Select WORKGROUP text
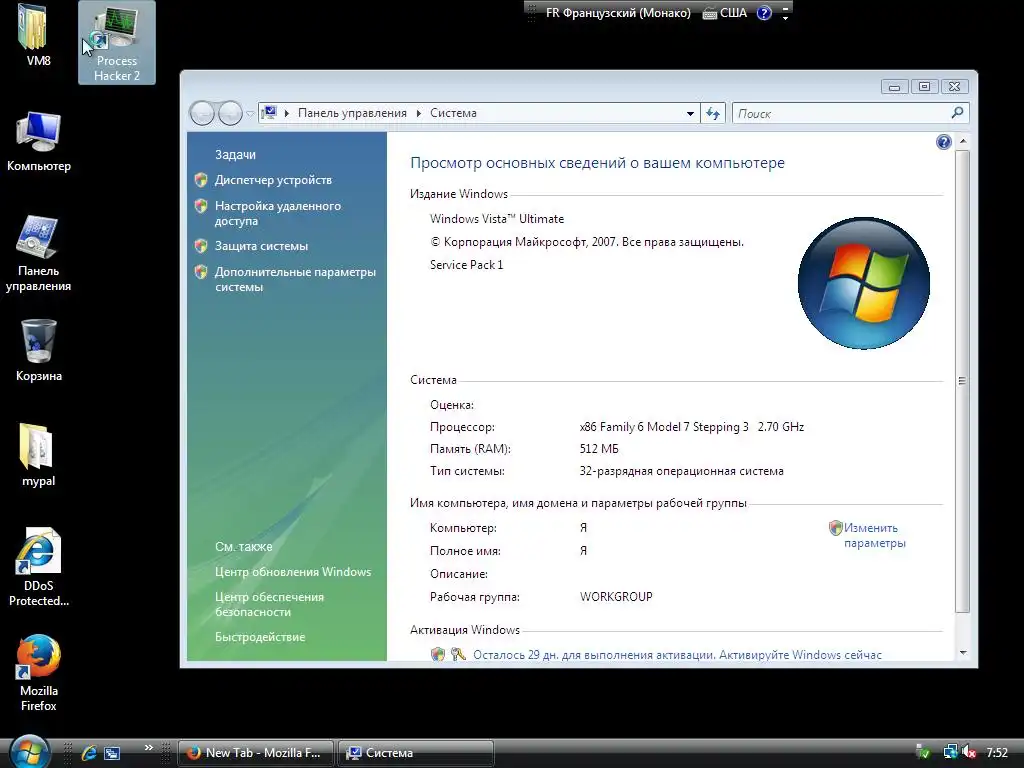Viewport: 1024px width, 768px height. point(616,597)
